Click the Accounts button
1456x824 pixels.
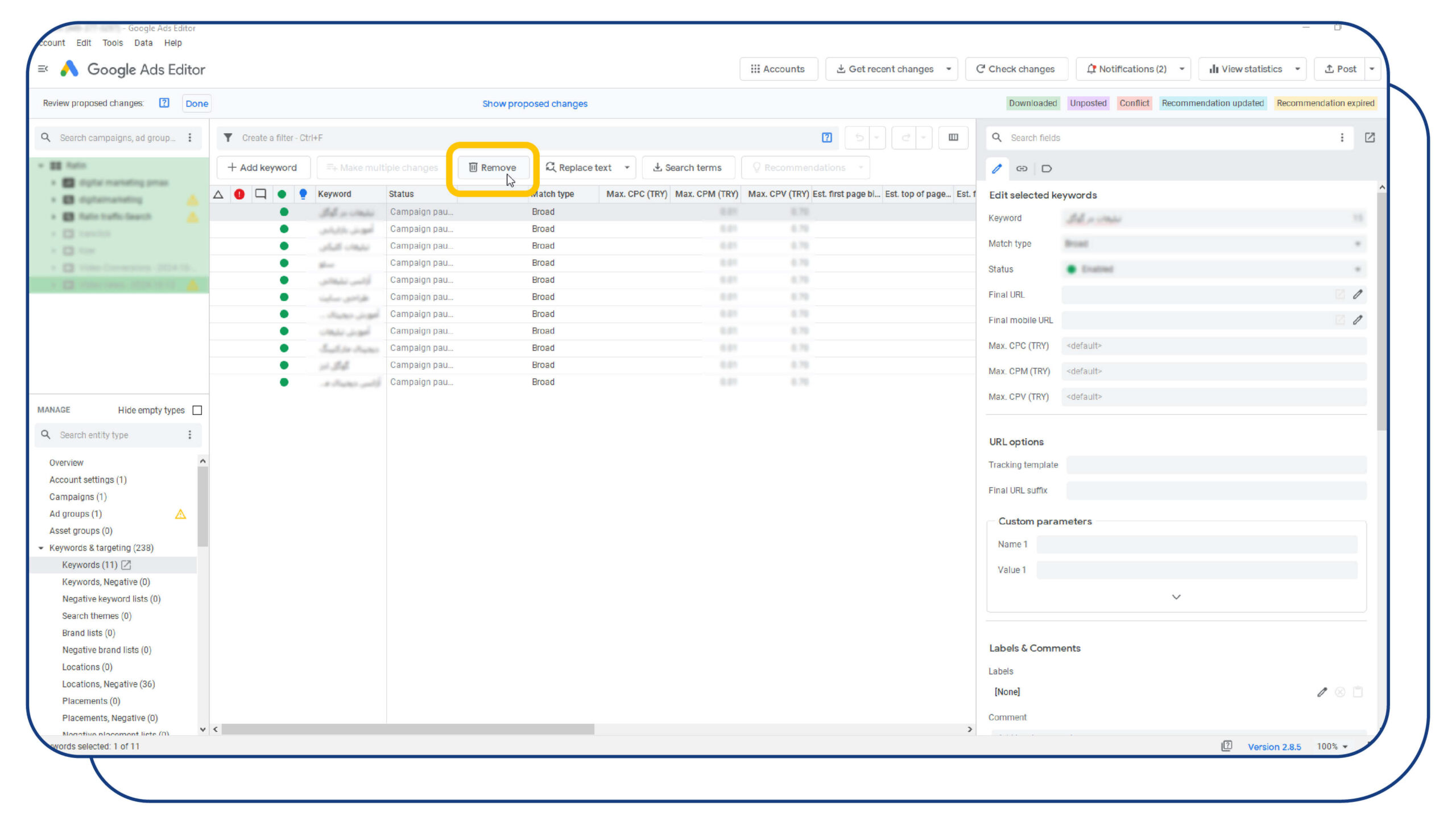coord(778,69)
